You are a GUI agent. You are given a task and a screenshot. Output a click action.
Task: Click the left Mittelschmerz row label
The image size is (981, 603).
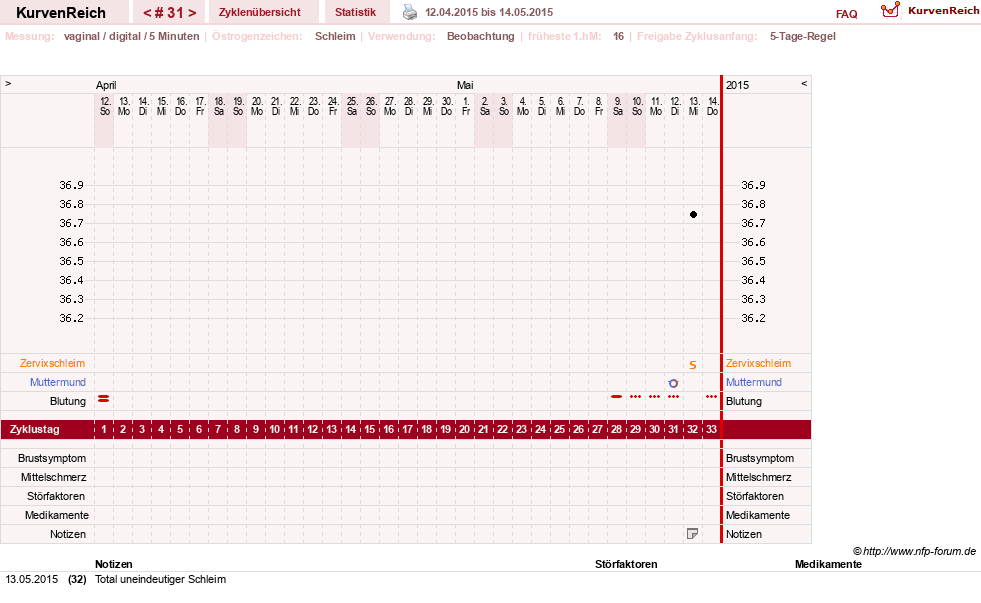(53, 477)
